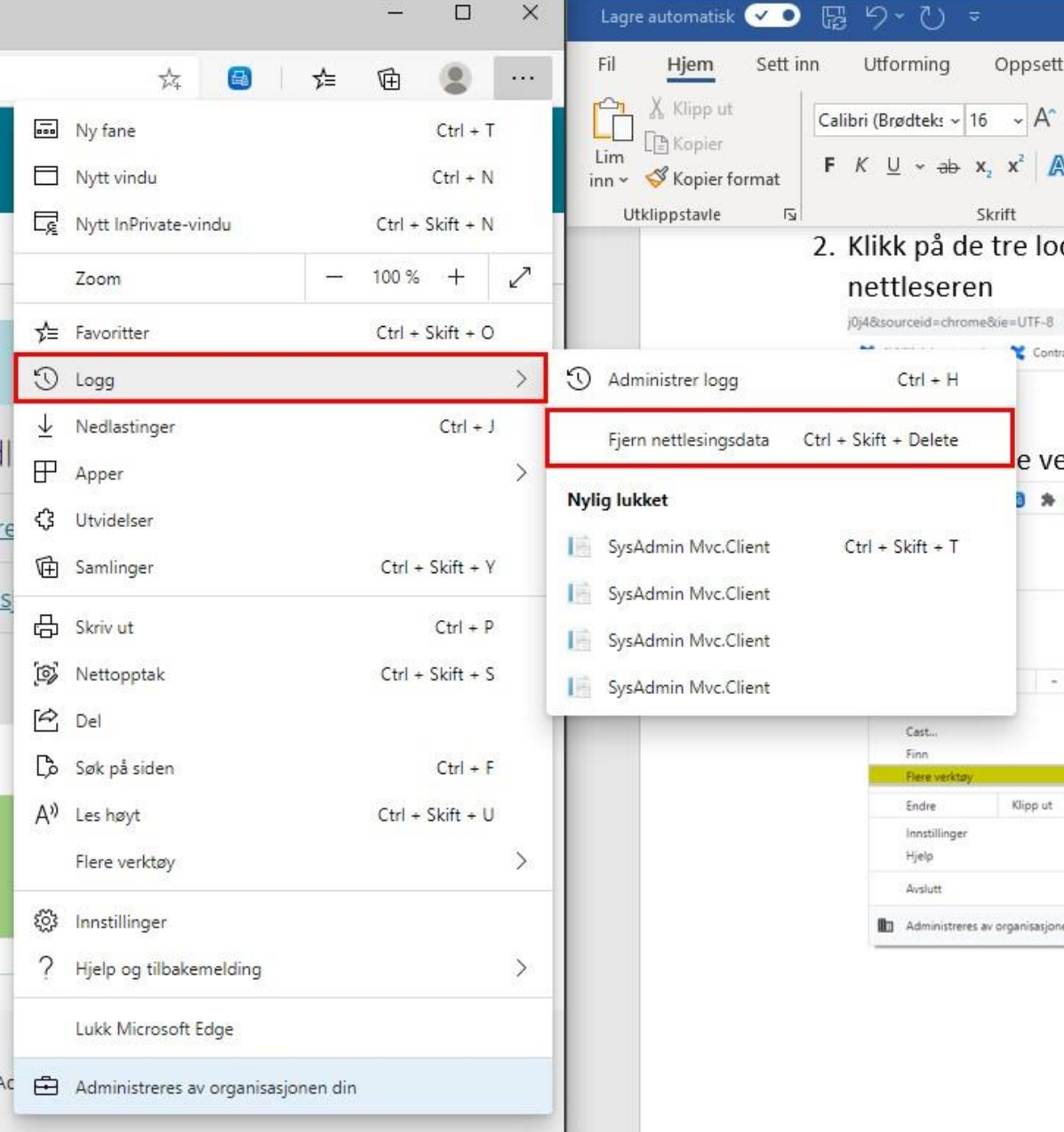Open Nytt InPrivate-vindu
Viewport: 1064px width, 1132px height.
pyautogui.click(x=283, y=224)
